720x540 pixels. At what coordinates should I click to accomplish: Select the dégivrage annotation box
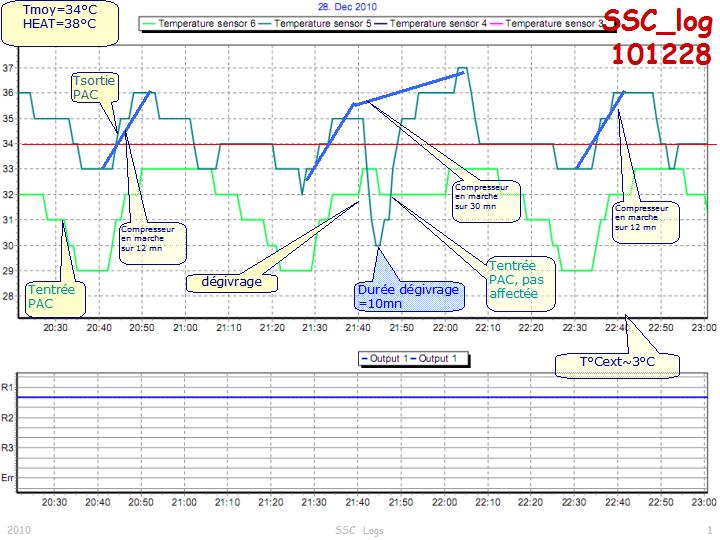click(x=230, y=282)
